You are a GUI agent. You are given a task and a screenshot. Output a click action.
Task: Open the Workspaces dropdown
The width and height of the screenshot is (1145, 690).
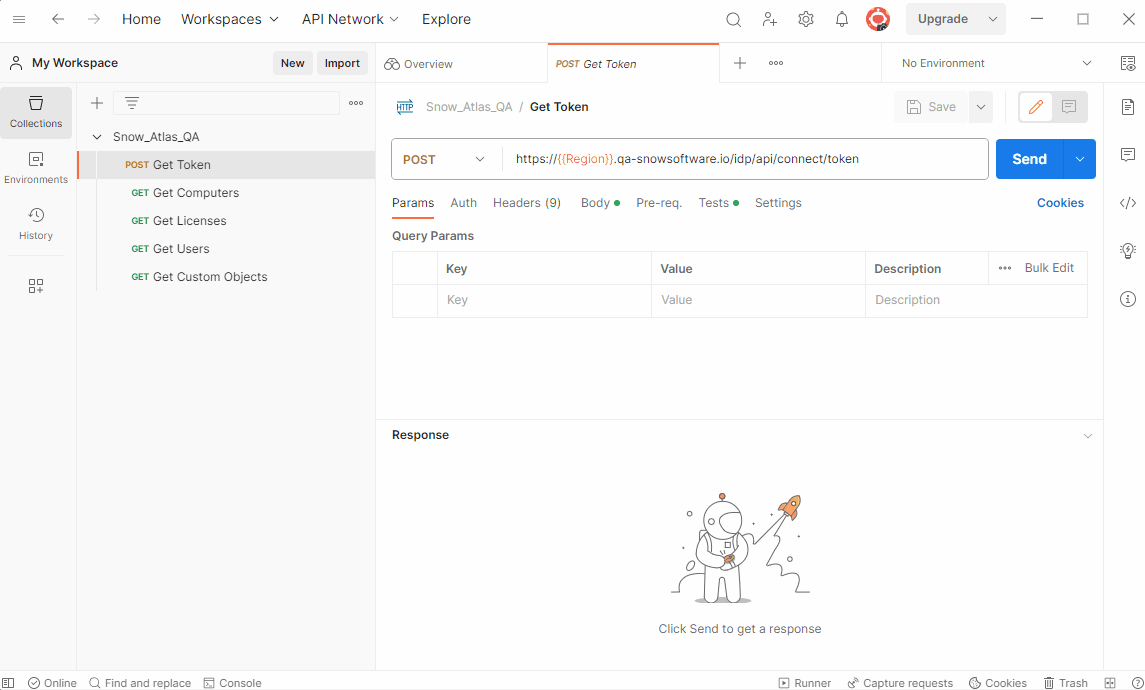pyautogui.click(x=230, y=20)
